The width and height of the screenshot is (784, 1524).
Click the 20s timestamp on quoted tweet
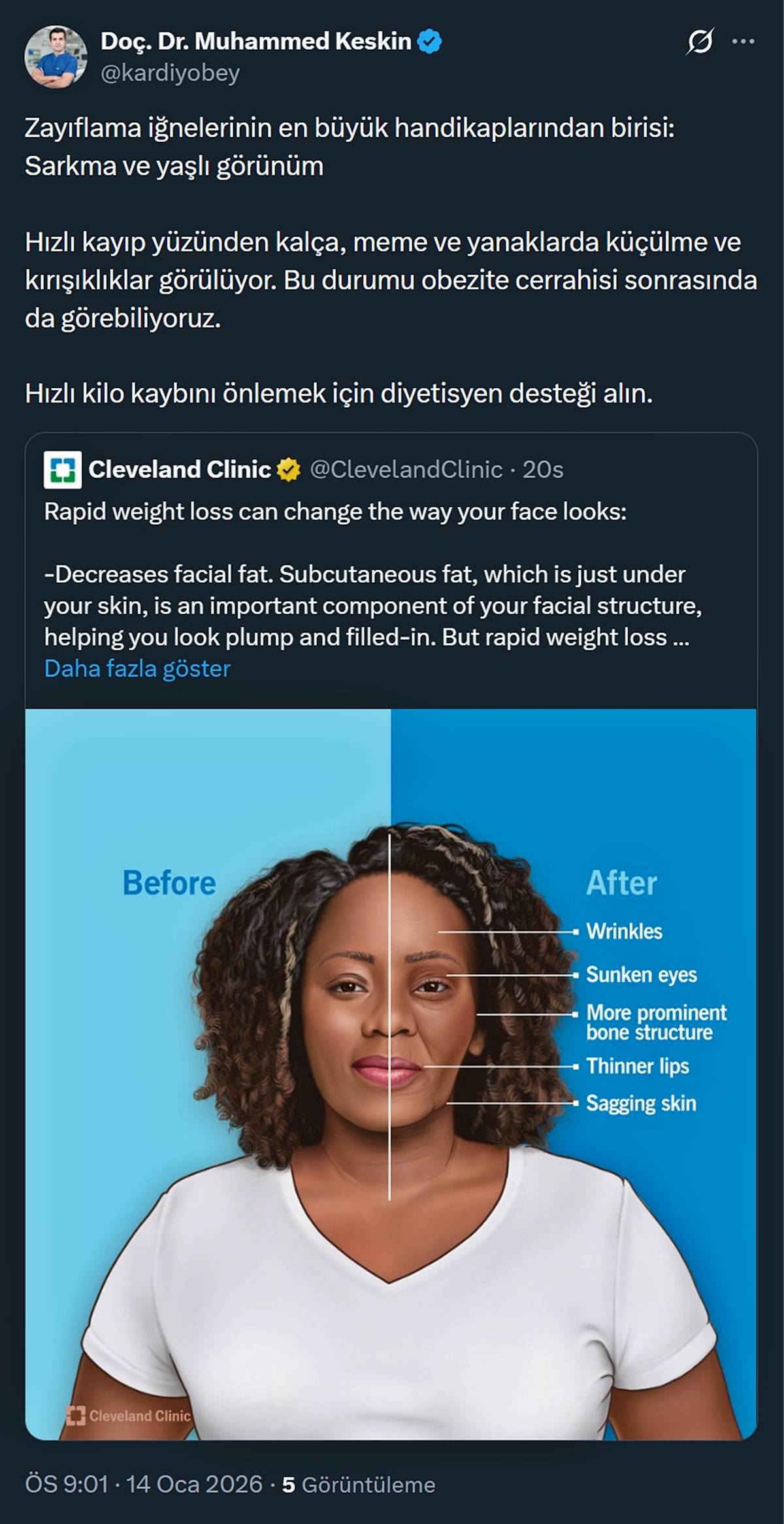543,469
